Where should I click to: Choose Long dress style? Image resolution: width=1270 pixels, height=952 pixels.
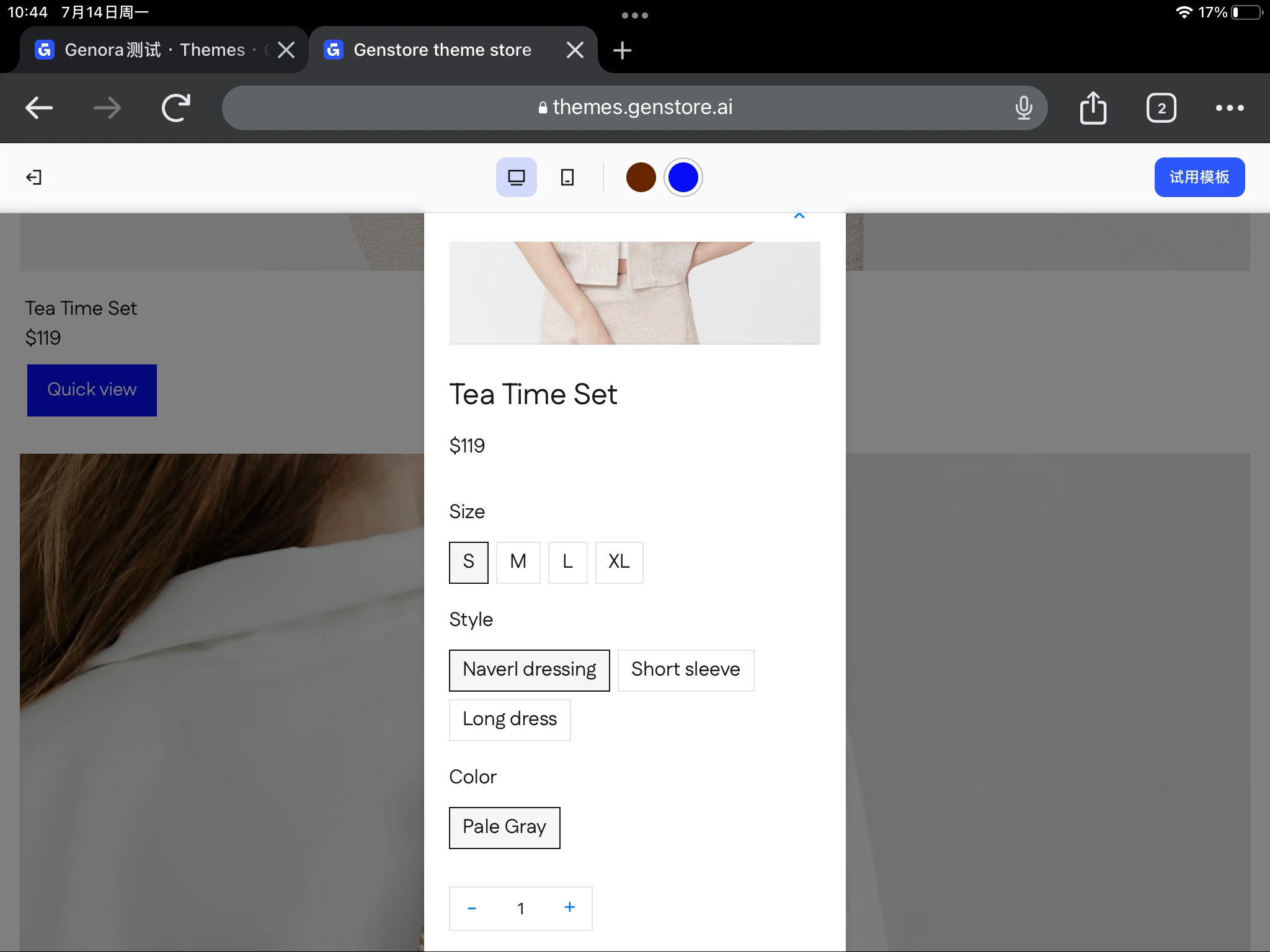[509, 720]
